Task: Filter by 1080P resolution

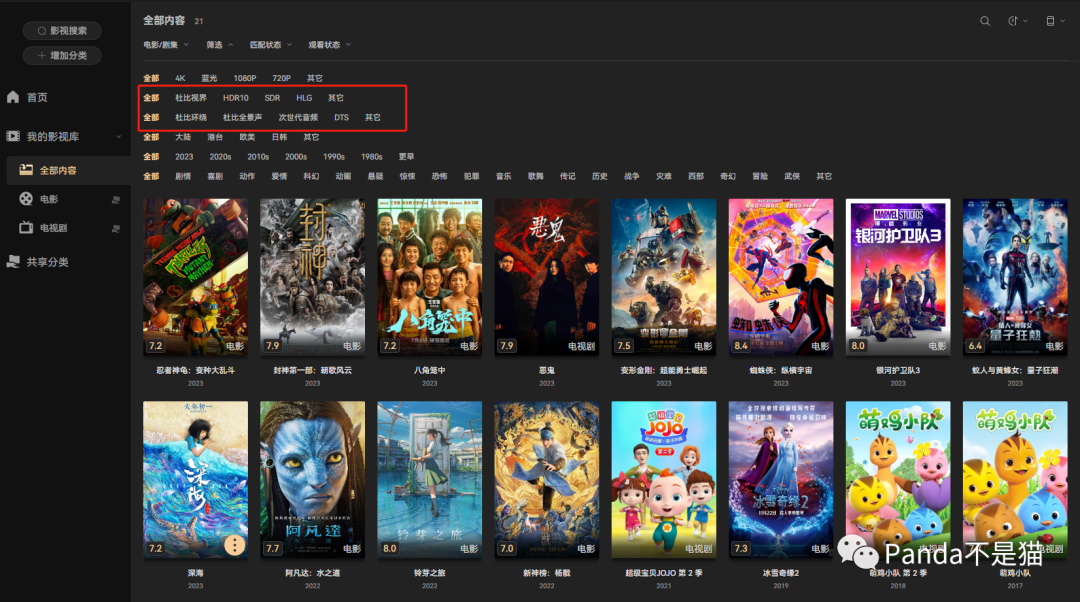Action: [x=245, y=79]
